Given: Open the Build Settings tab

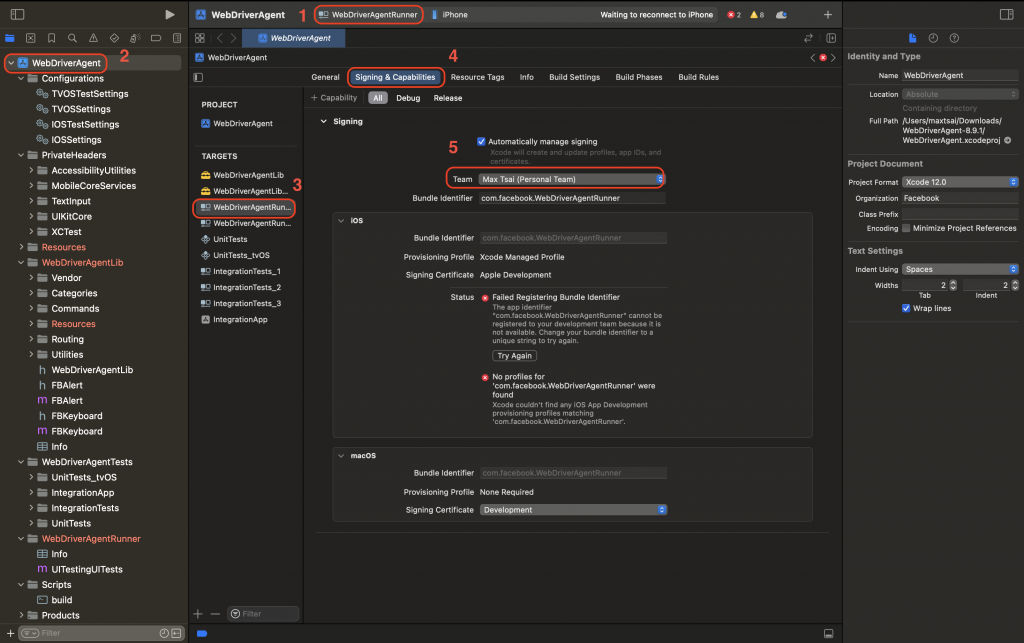Looking at the screenshot, I should [574, 77].
